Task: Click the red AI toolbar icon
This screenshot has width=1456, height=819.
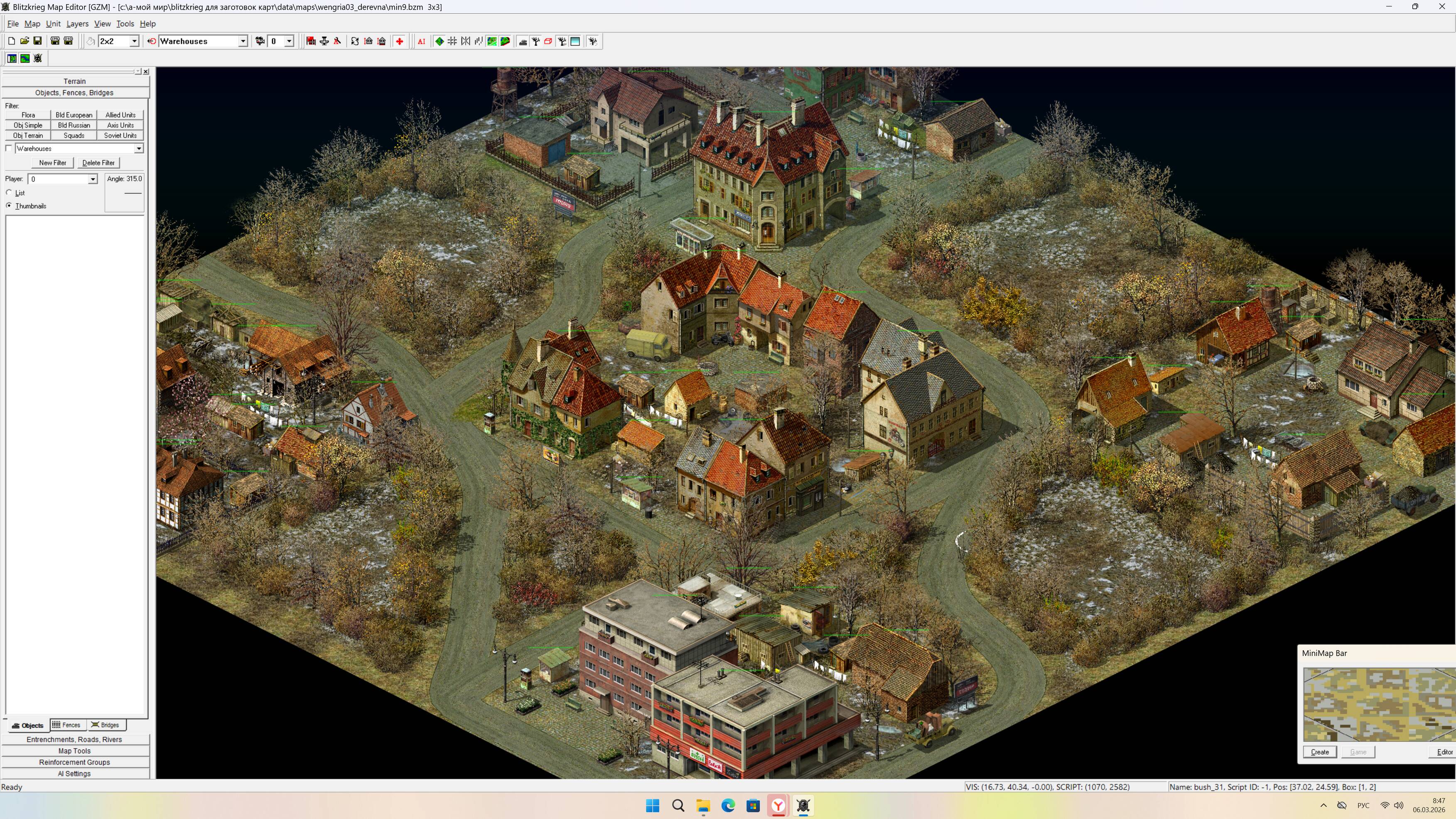Action: [x=421, y=41]
